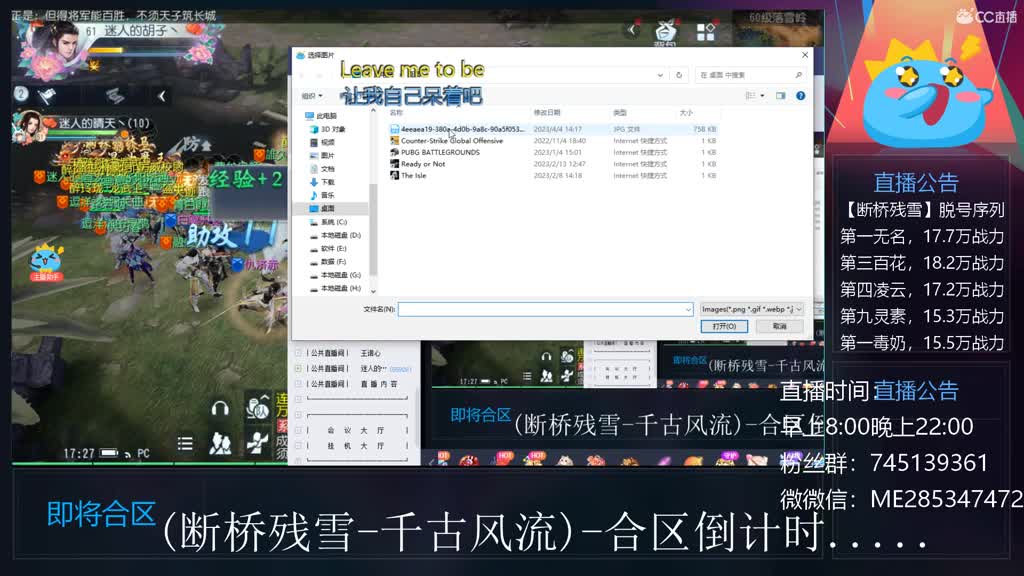Open the dialog help icon

pyautogui.click(x=801, y=96)
